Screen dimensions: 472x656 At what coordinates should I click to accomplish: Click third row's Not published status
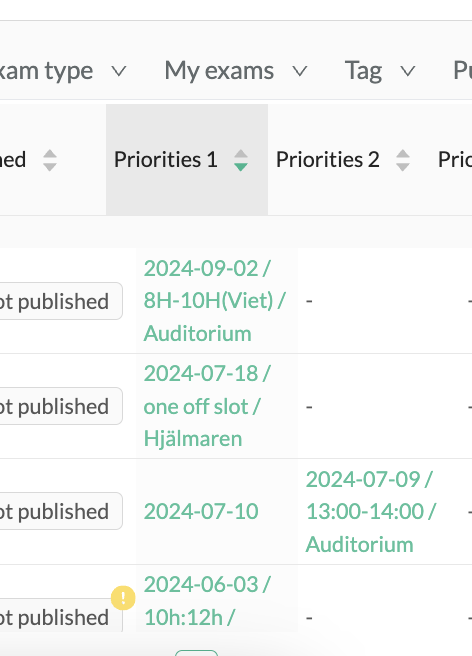pyautogui.click(x=60, y=511)
